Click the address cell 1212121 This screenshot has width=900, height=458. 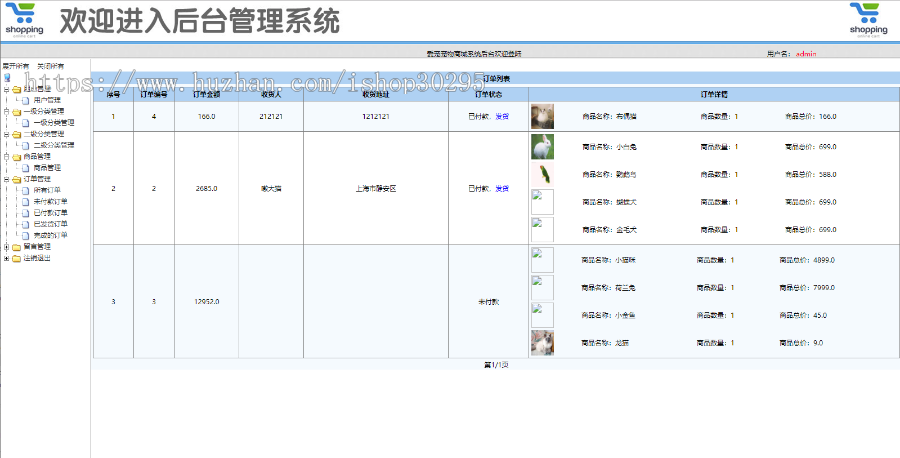click(x=376, y=117)
